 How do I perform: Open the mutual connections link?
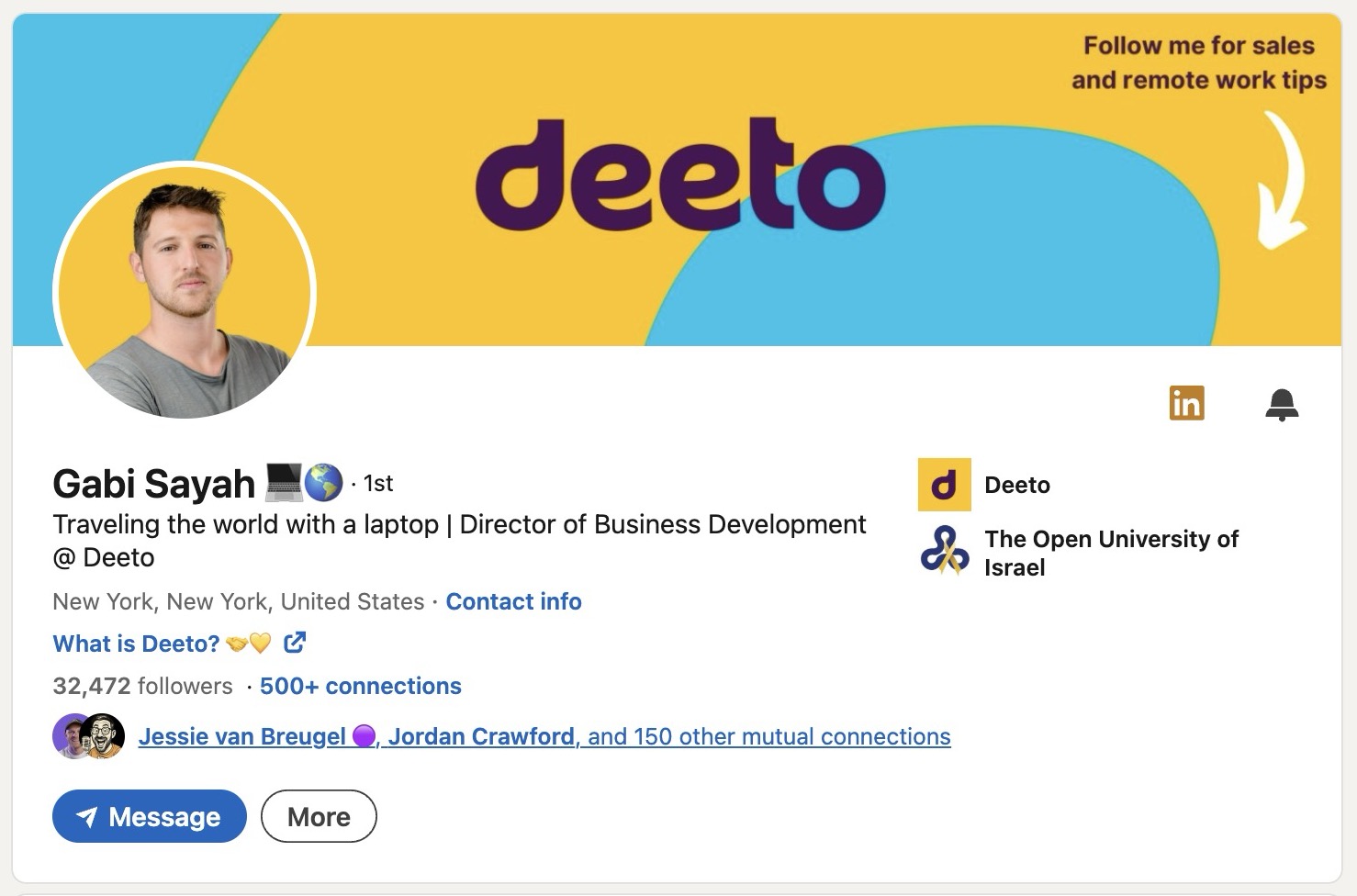point(544,736)
